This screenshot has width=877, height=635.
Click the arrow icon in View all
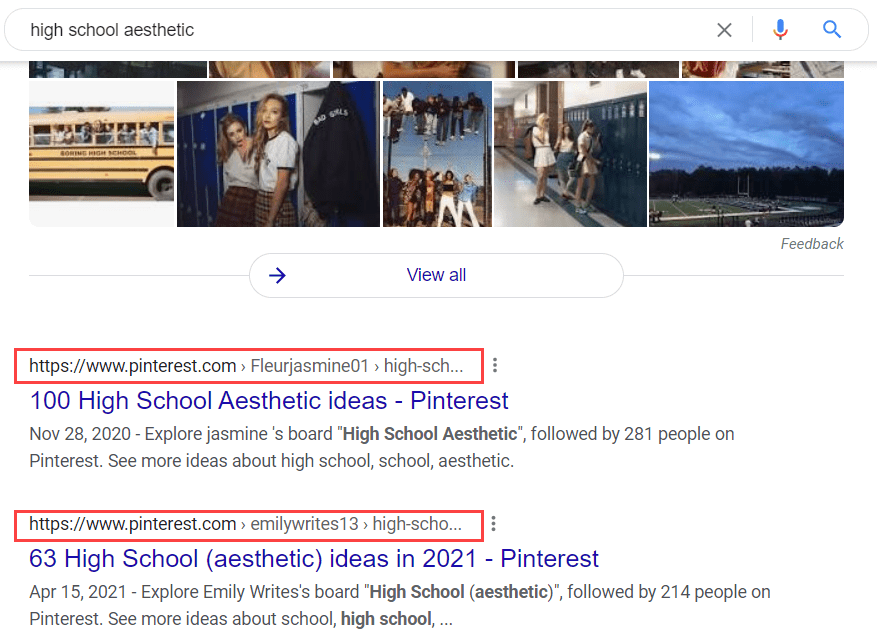click(277, 275)
